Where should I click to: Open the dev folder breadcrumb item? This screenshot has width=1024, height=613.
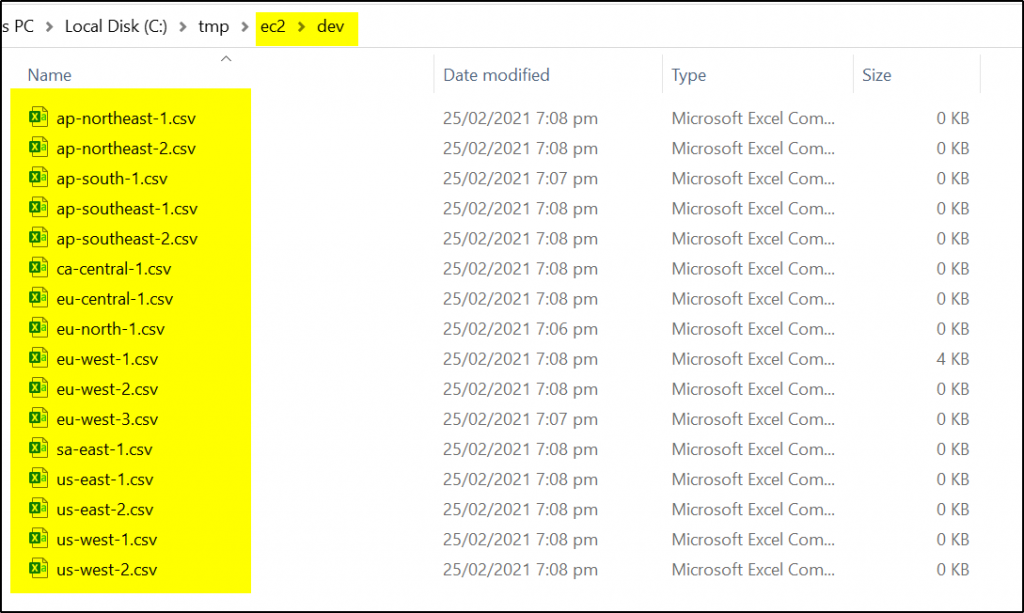coord(331,27)
